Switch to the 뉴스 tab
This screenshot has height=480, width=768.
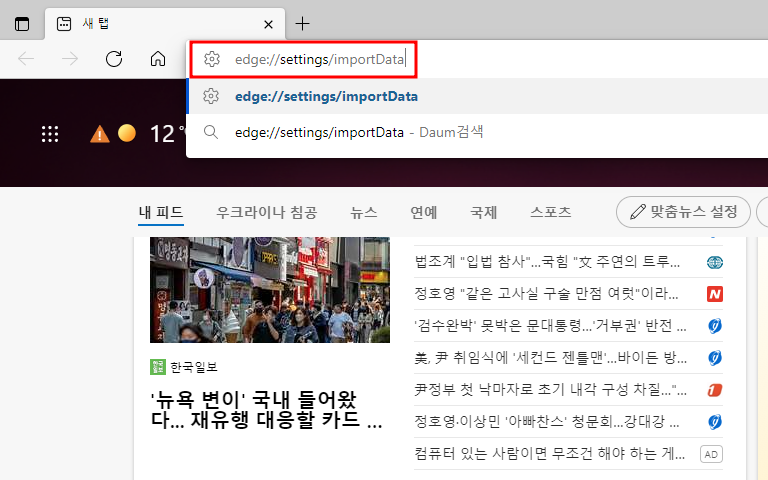[x=363, y=212]
